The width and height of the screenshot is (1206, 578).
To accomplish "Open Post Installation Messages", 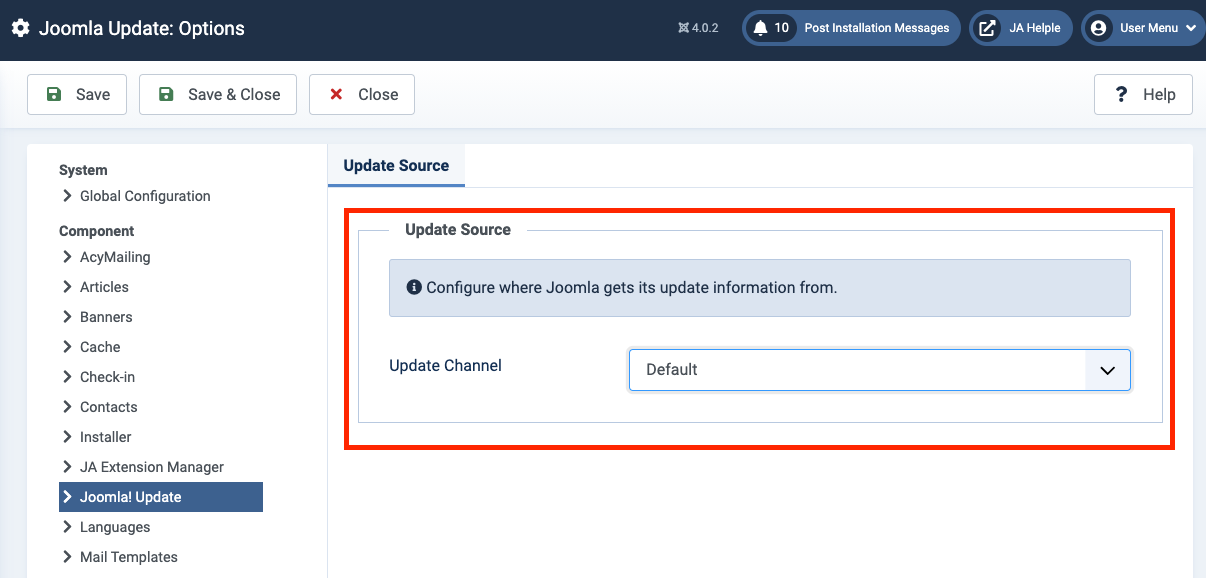I will [852, 28].
